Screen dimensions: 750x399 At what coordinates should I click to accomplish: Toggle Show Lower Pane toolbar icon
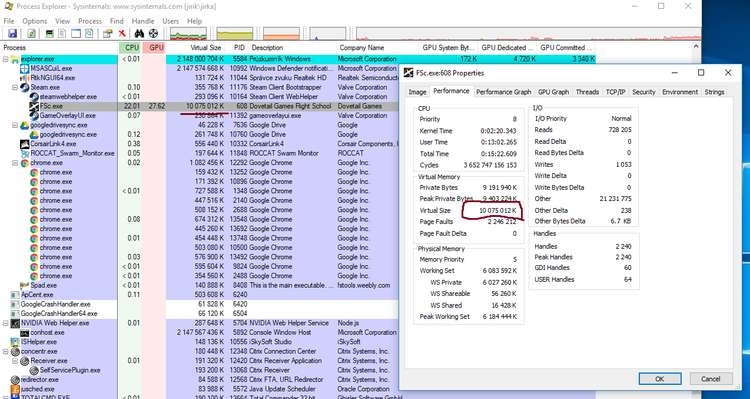tap(76, 33)
